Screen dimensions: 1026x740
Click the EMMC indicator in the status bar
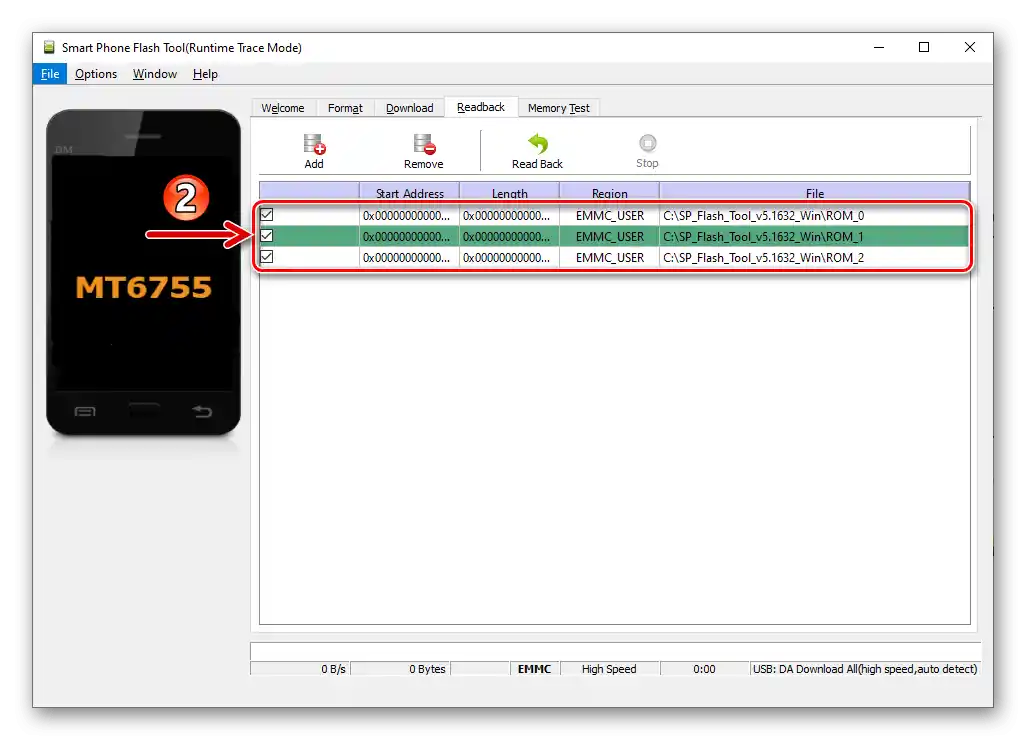point(534,669)
